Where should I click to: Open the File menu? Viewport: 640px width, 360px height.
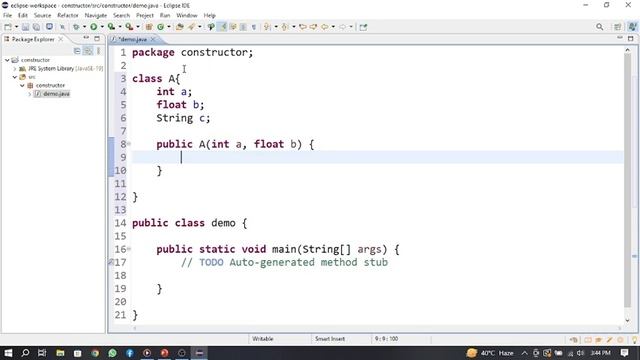click(7, 16)
